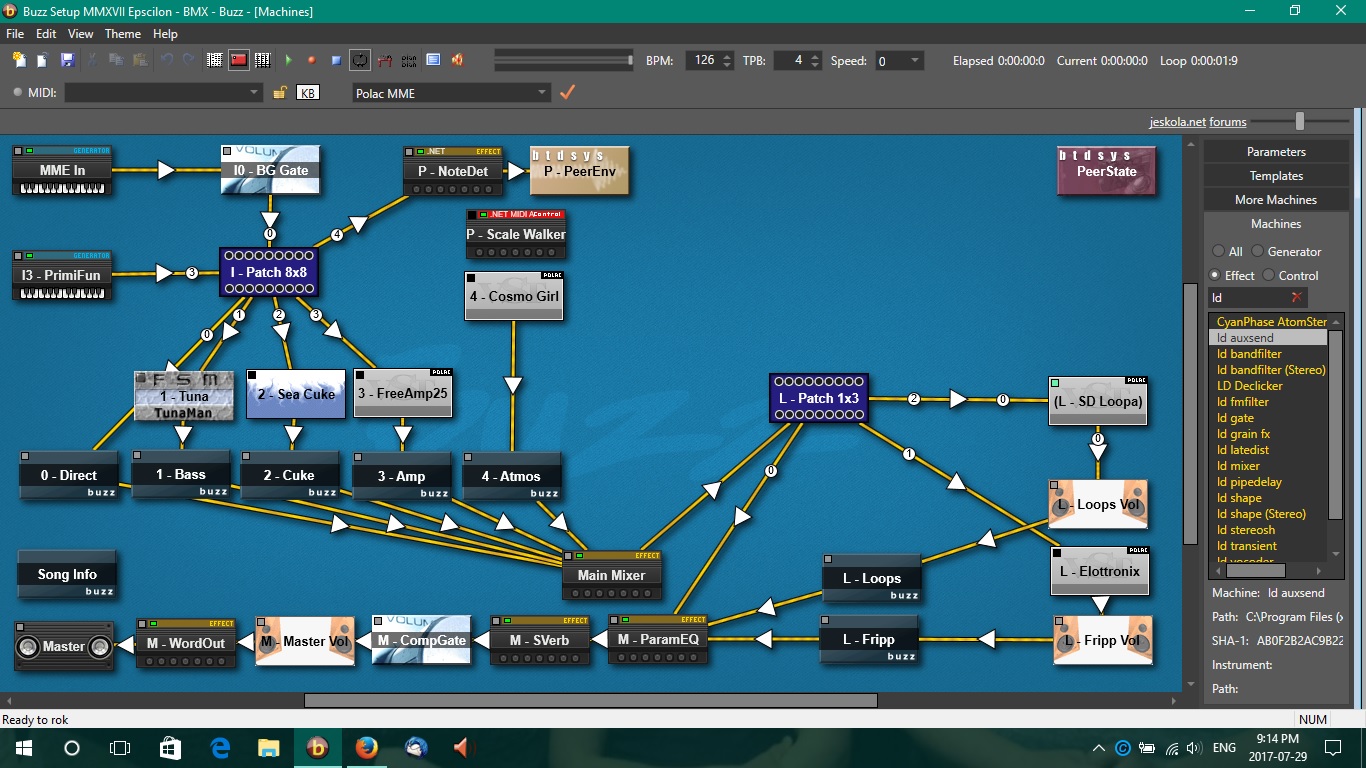Click the Save file toolbar icon
The image size is (1366, 768).
67,60
